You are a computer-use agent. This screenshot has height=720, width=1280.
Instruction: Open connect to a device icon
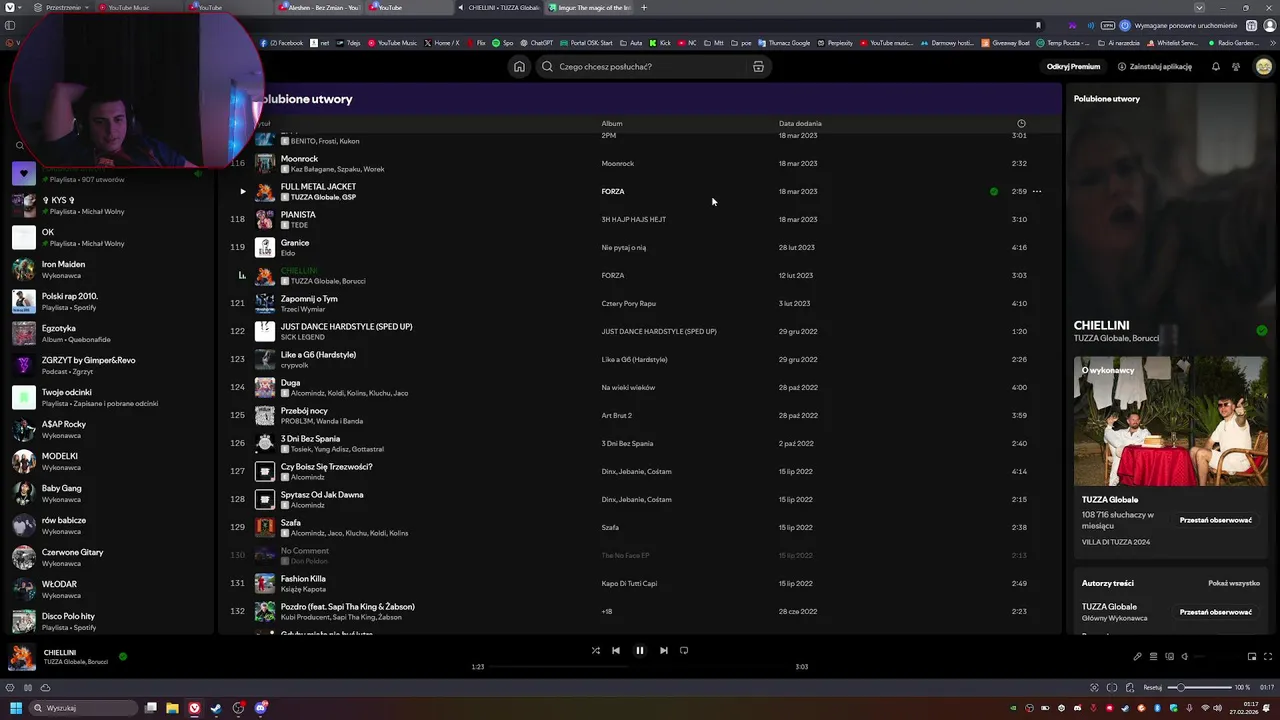click(1169, 657)
